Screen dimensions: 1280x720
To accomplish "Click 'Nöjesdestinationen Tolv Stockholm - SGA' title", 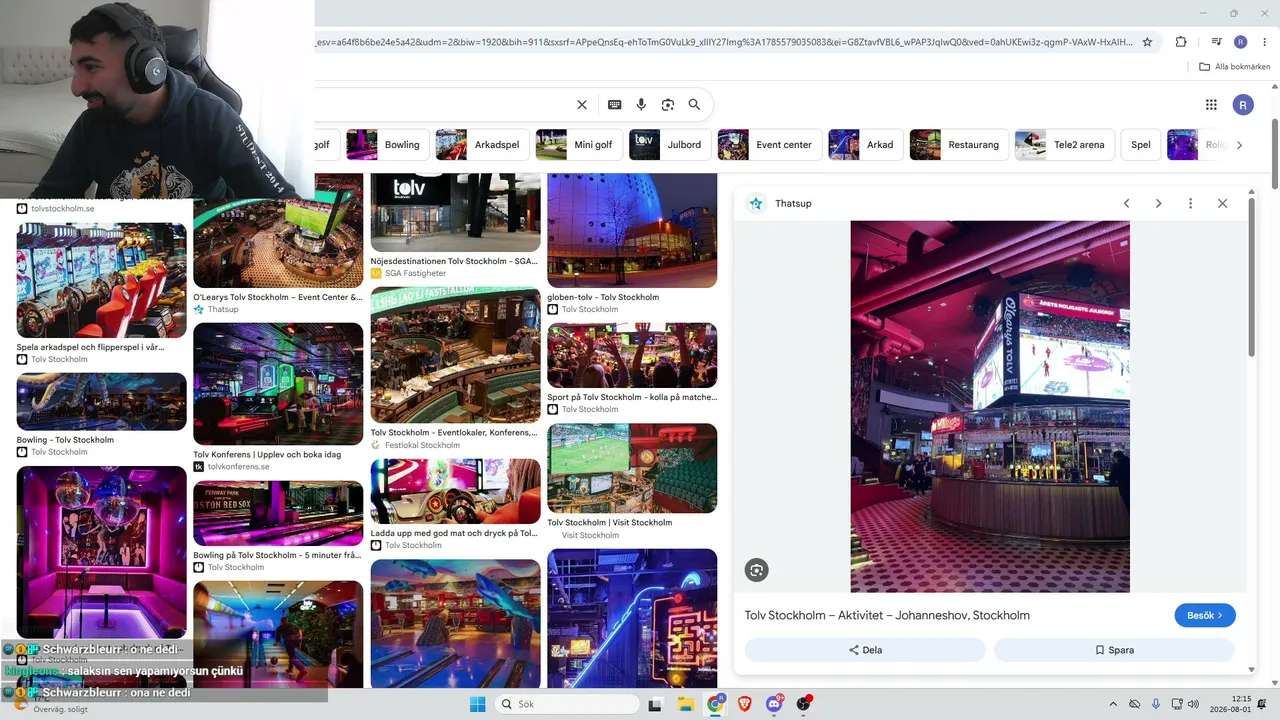I will 454,261.
